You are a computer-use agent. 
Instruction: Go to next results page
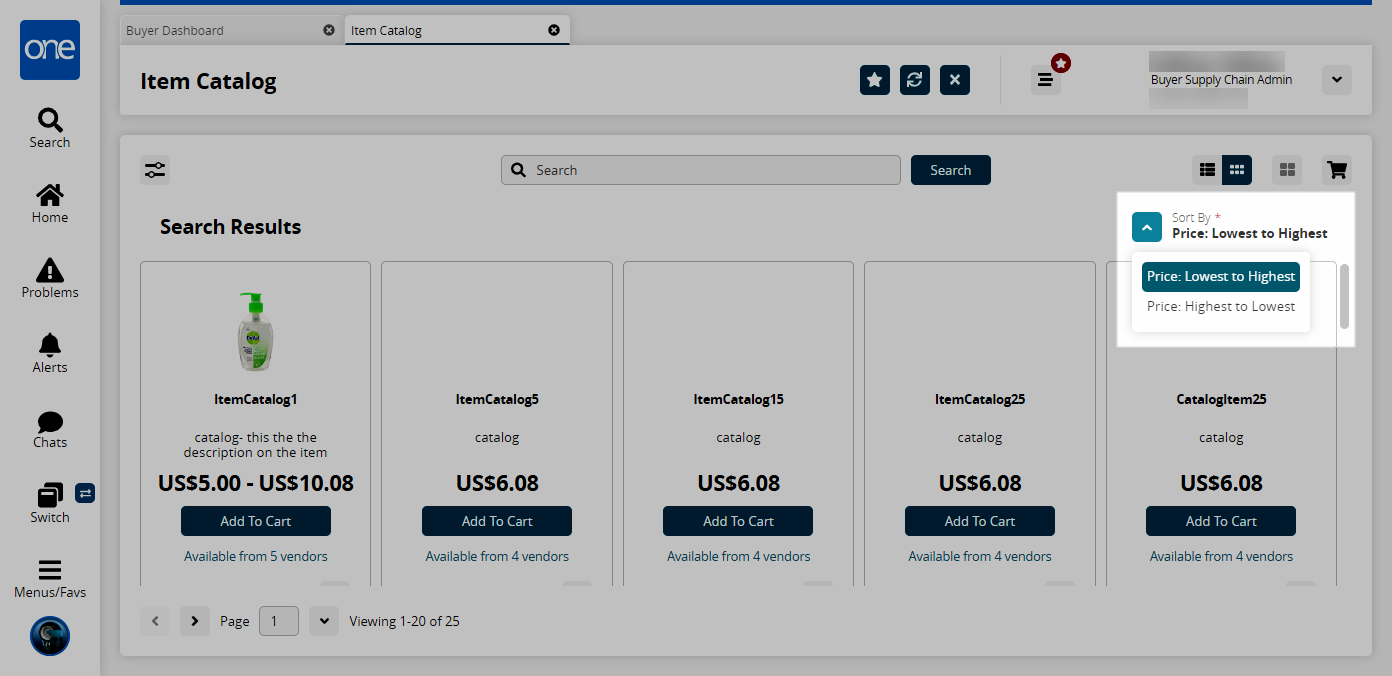(195, 621)
